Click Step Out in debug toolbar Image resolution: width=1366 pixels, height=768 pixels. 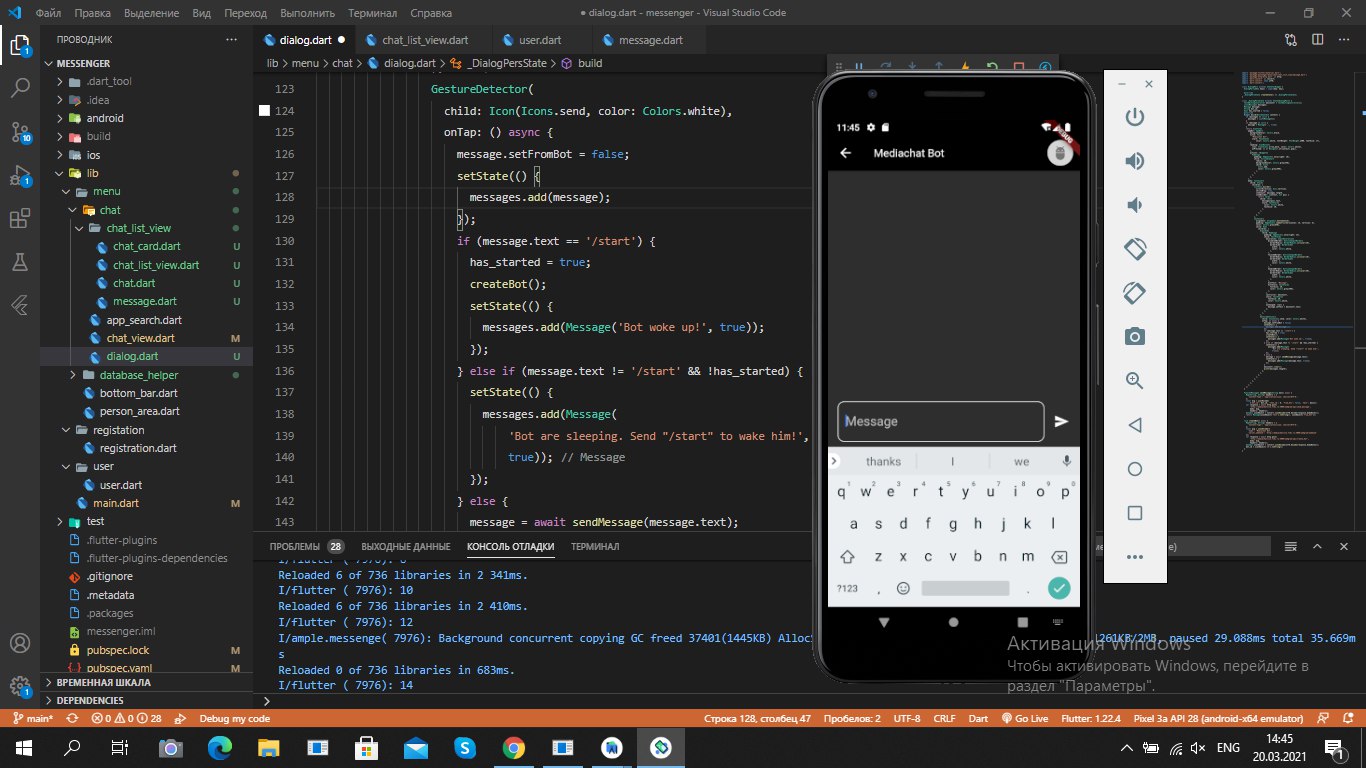pos(939,67)
